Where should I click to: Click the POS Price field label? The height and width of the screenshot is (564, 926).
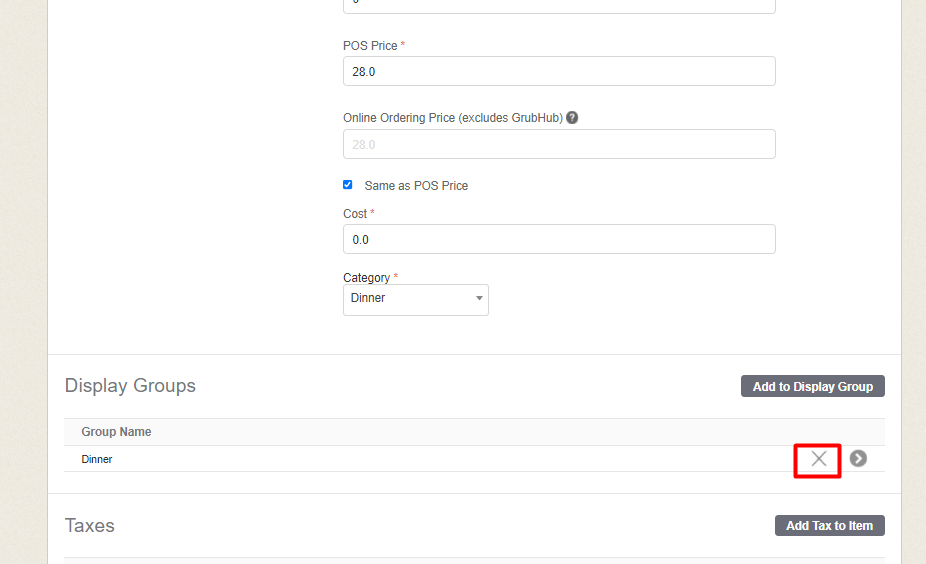[x=370, y=46]
